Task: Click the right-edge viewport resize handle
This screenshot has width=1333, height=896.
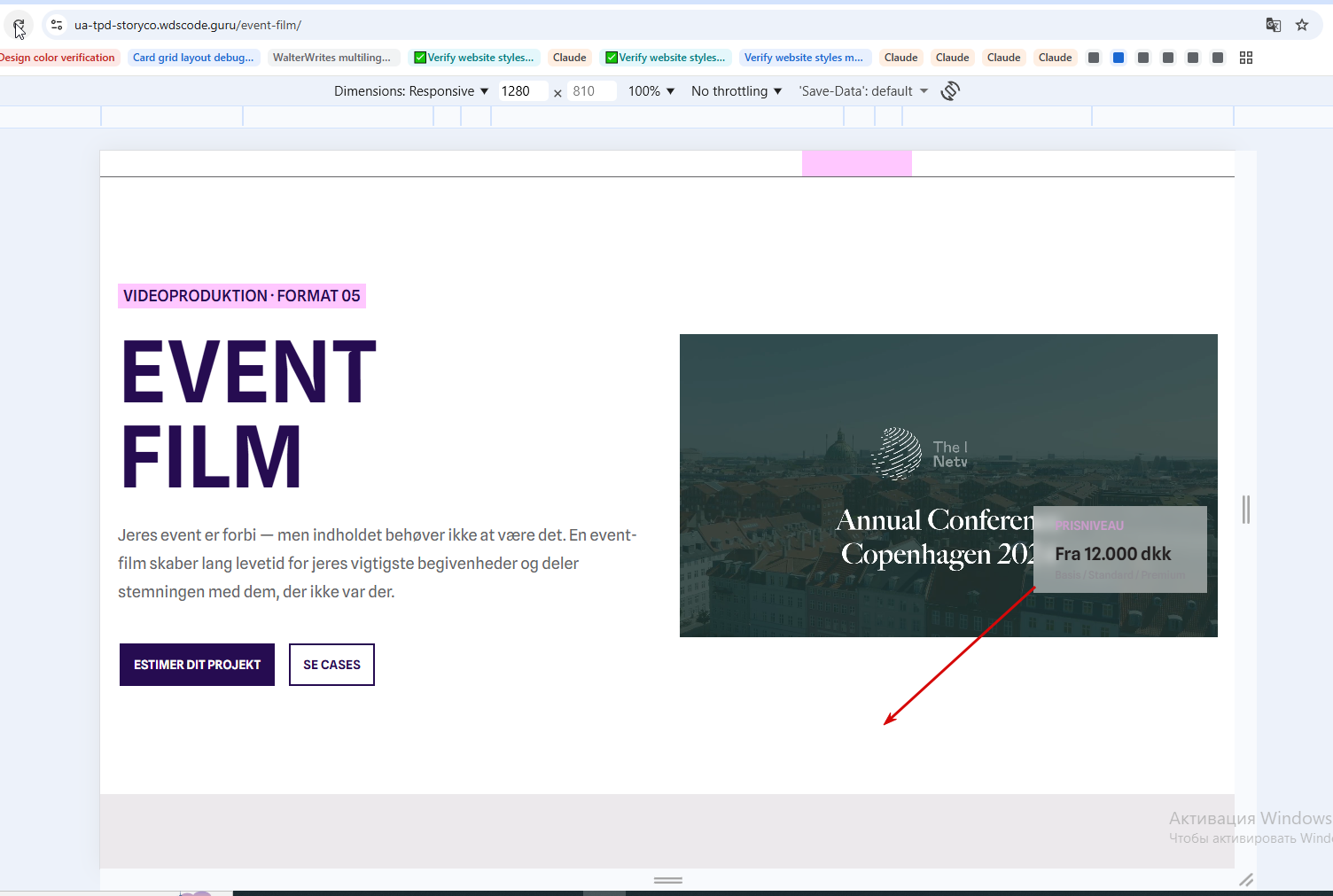Action: (1246, 510)
